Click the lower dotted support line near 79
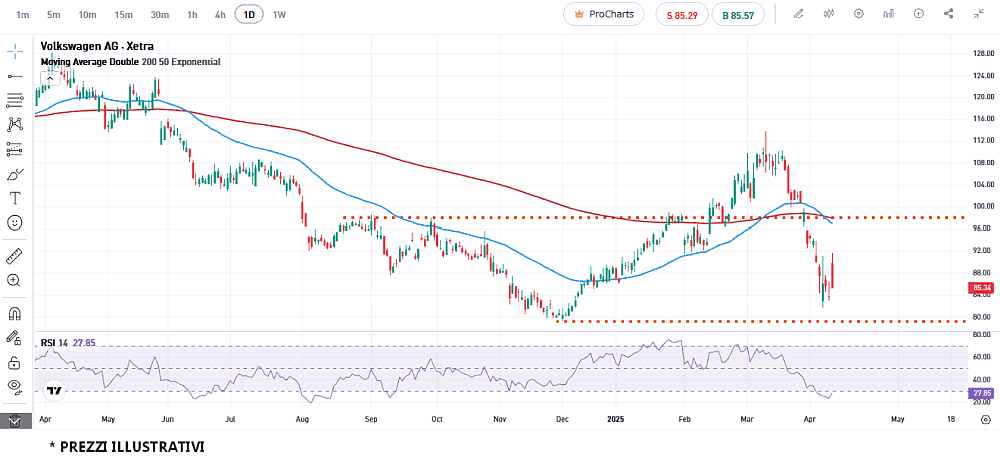The width and height of the screenshot is (1000, 456). click(762, 321)
